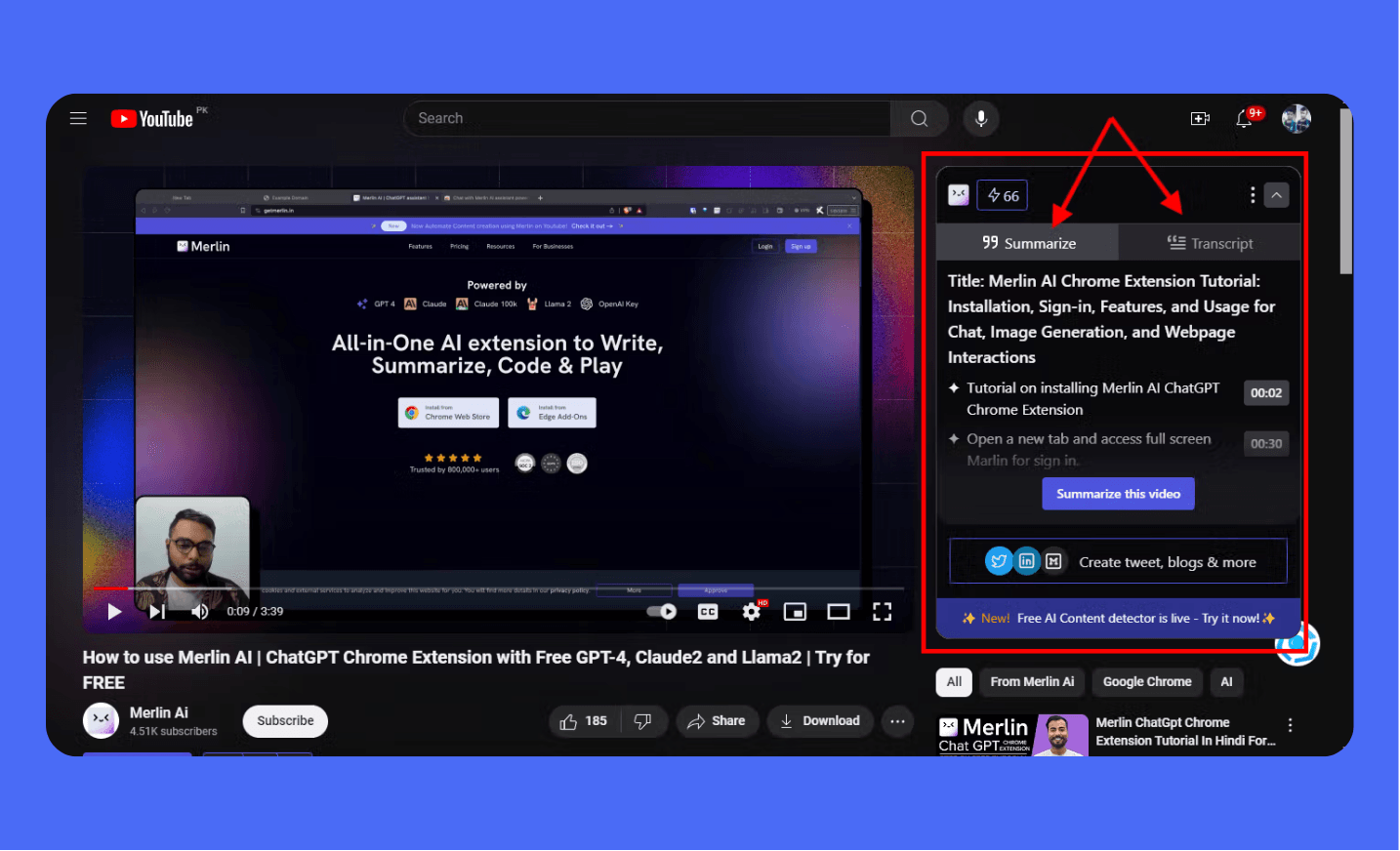The image size is (1400, 851).
Task: Subscribe to Merlin Ai
Action: 285,721
